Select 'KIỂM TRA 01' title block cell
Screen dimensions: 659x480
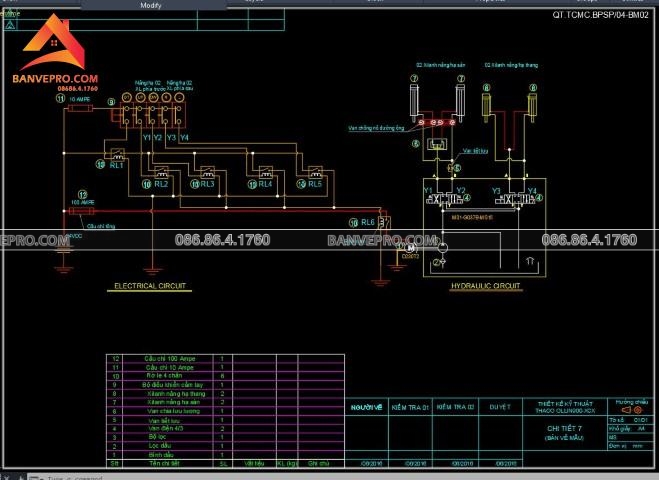pyautogui.click(x=410, y=407)
